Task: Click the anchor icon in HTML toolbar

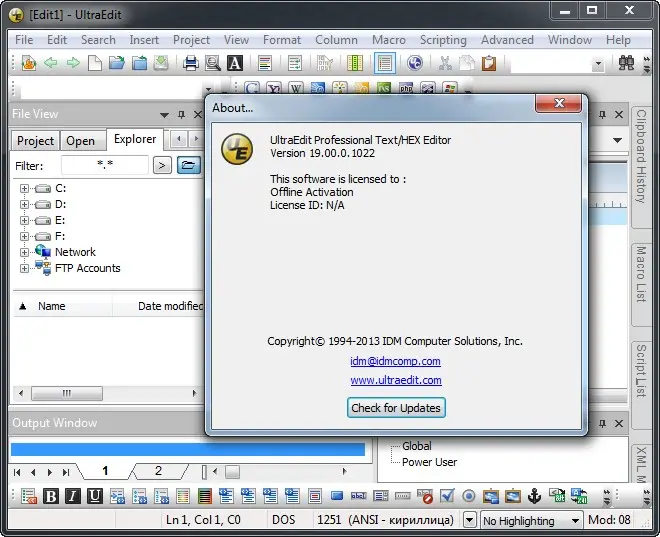Action: (535, 497)
